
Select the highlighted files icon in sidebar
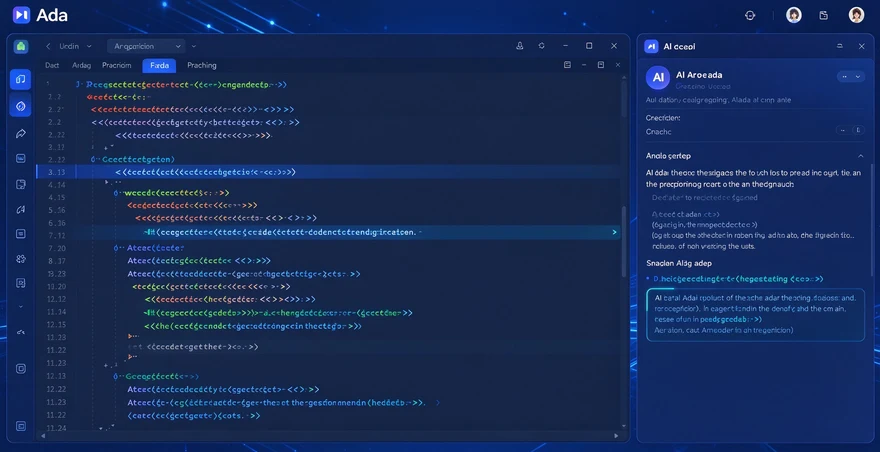click(x=21, y=79)
